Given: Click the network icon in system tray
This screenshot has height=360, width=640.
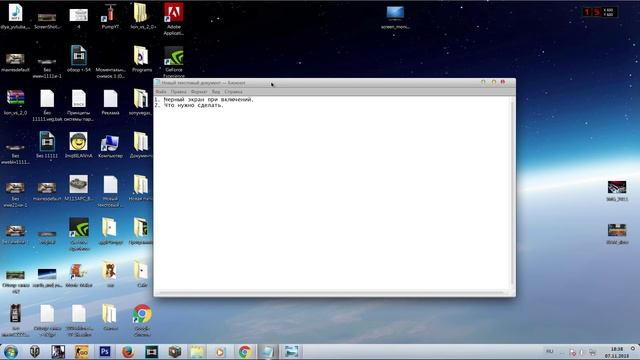Looking at the screenshot, I should (592, 352).
